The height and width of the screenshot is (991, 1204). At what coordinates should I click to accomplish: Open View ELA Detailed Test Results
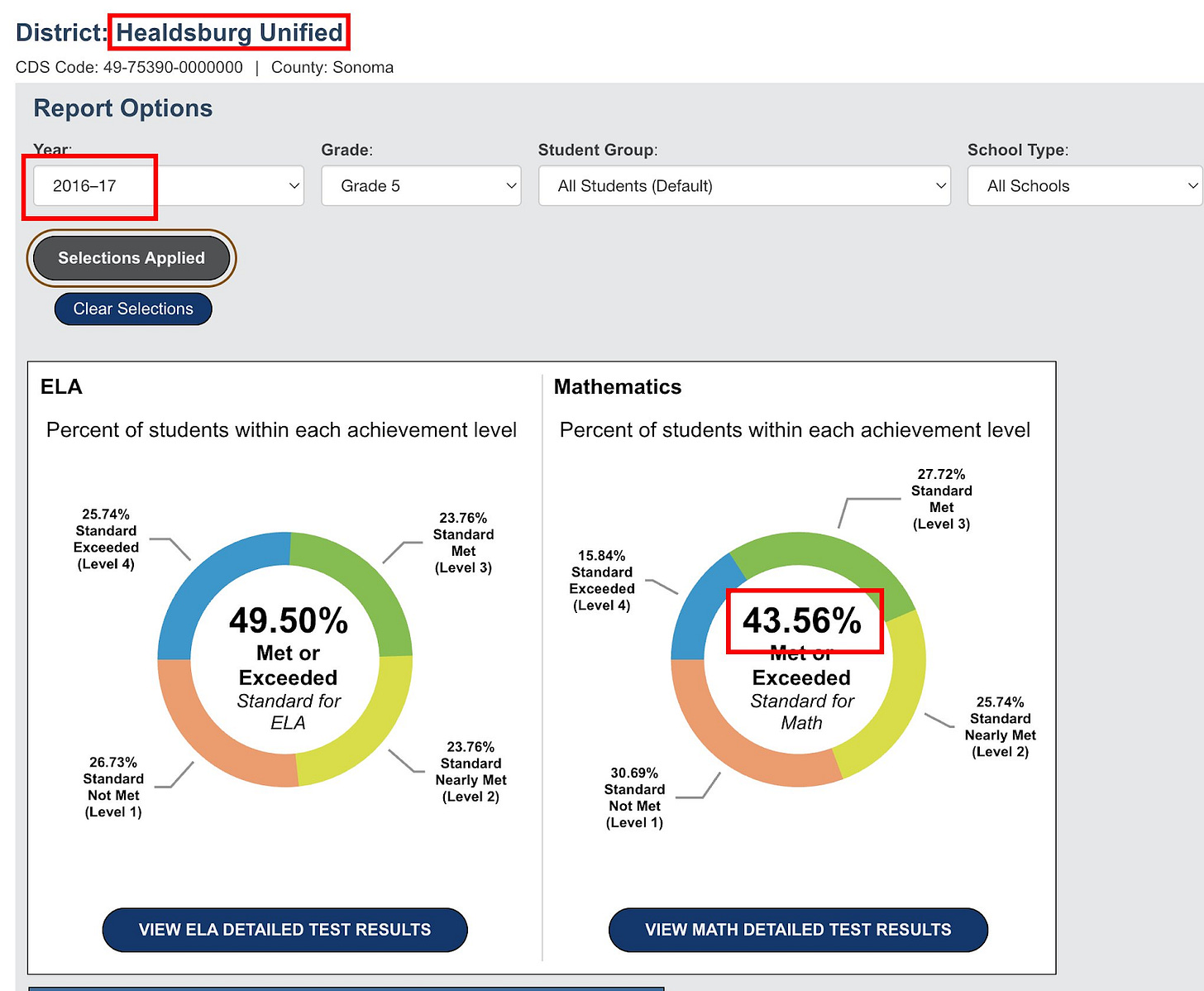pyautogui.click(x=284, y=930)
